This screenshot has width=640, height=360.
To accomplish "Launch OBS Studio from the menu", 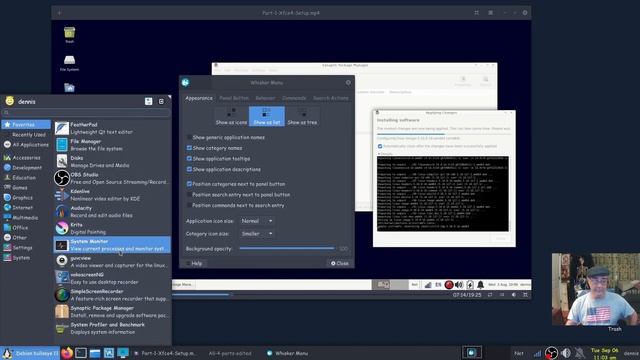I will (x=112, y=178).
